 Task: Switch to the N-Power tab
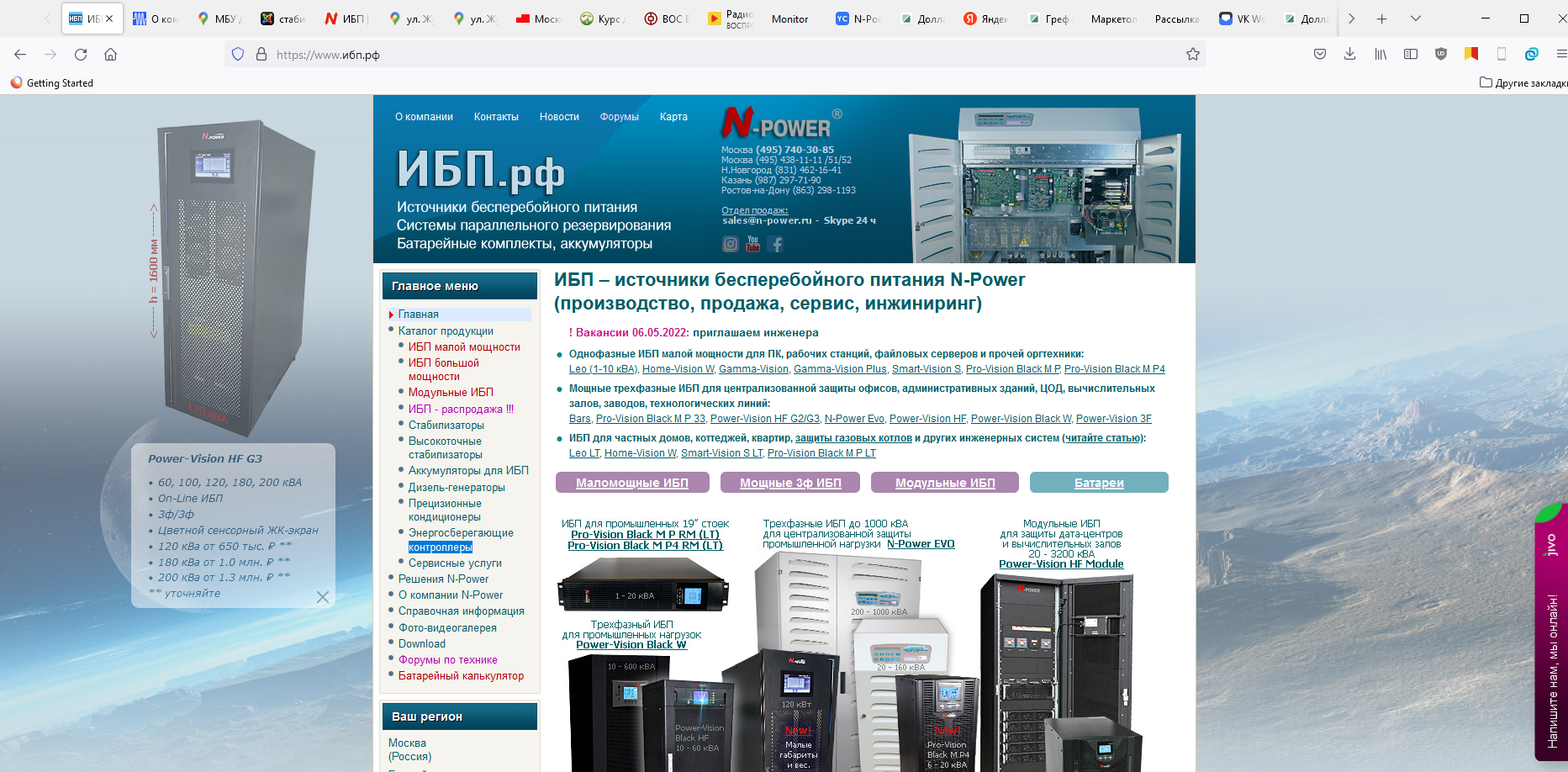858,19
